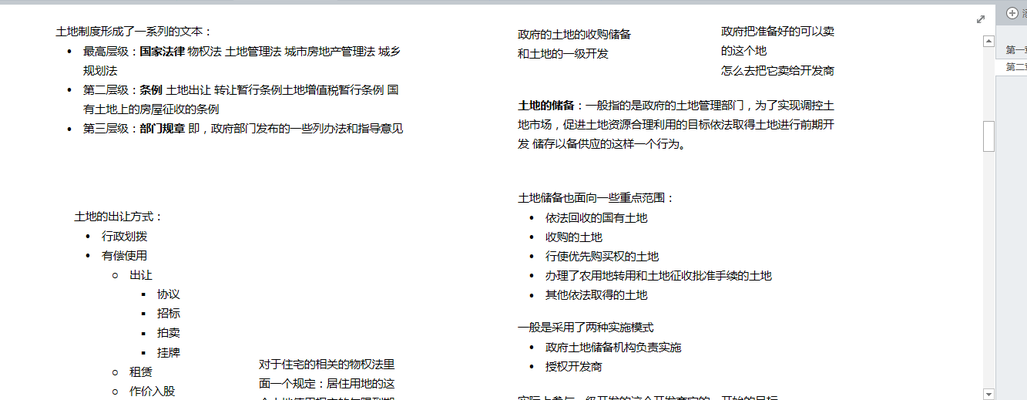The width and height of the screenshot is (1027, 400).
Task: Open the first page tab in page list
Action: pos(1015,49)
